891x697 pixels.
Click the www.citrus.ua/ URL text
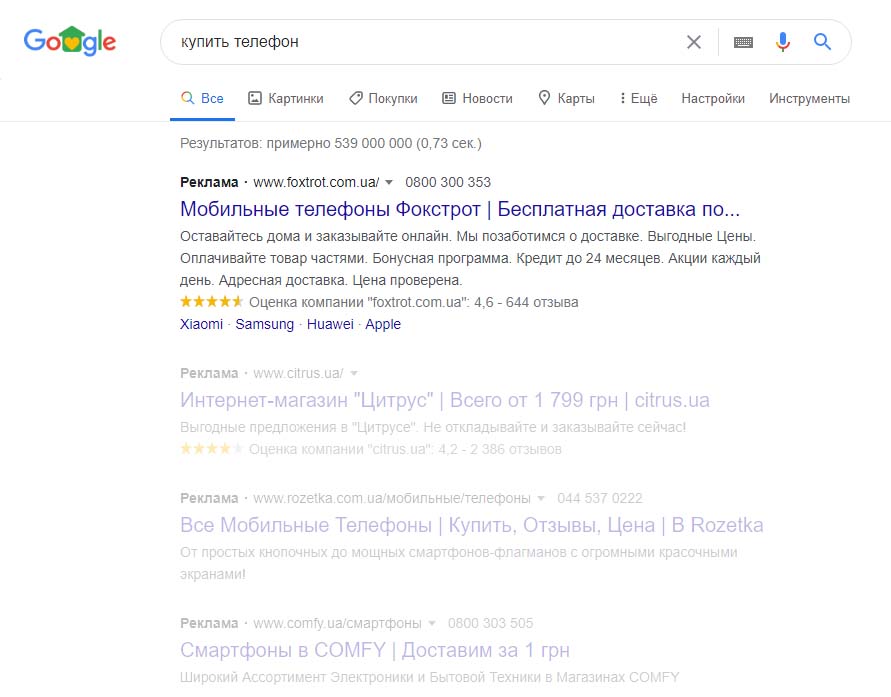(x=298, y=373)
